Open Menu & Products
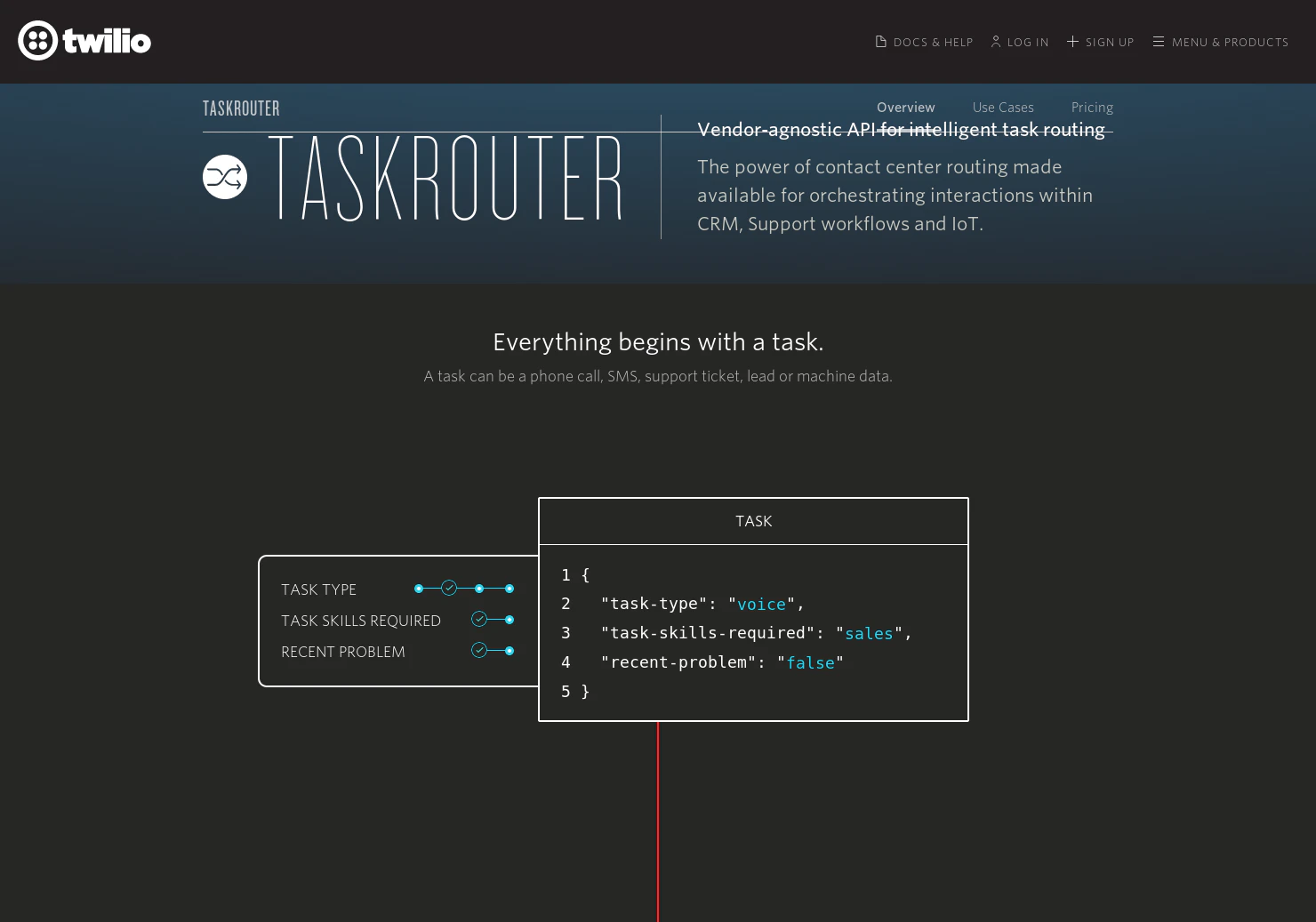Image resolution: width=1316 pixels, height=922 pixels. 1220,42
